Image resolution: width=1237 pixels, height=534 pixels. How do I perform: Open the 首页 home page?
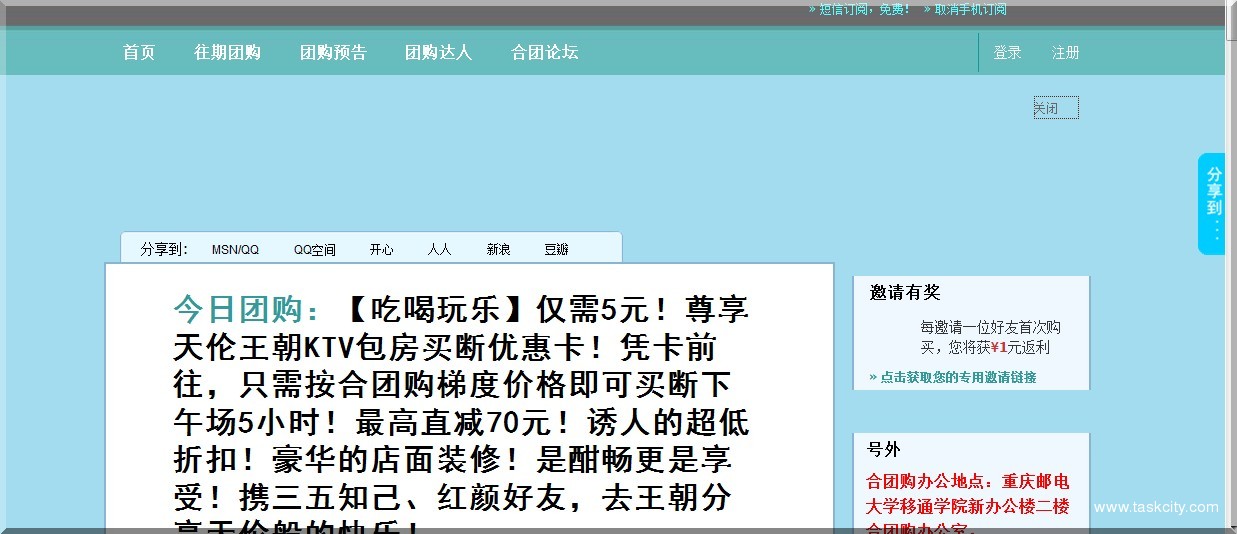139,52
